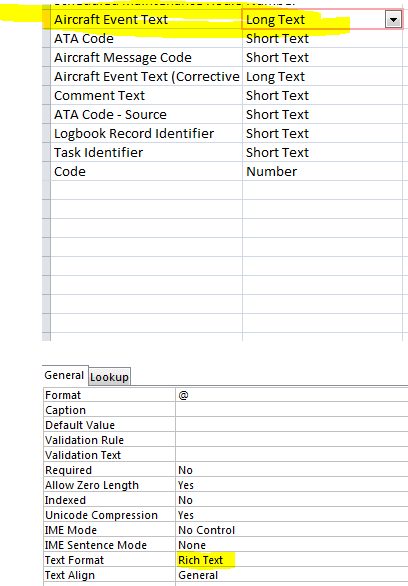The image size is (408, 586).
Task: Select the General properties tab
Action: point(64,375)
